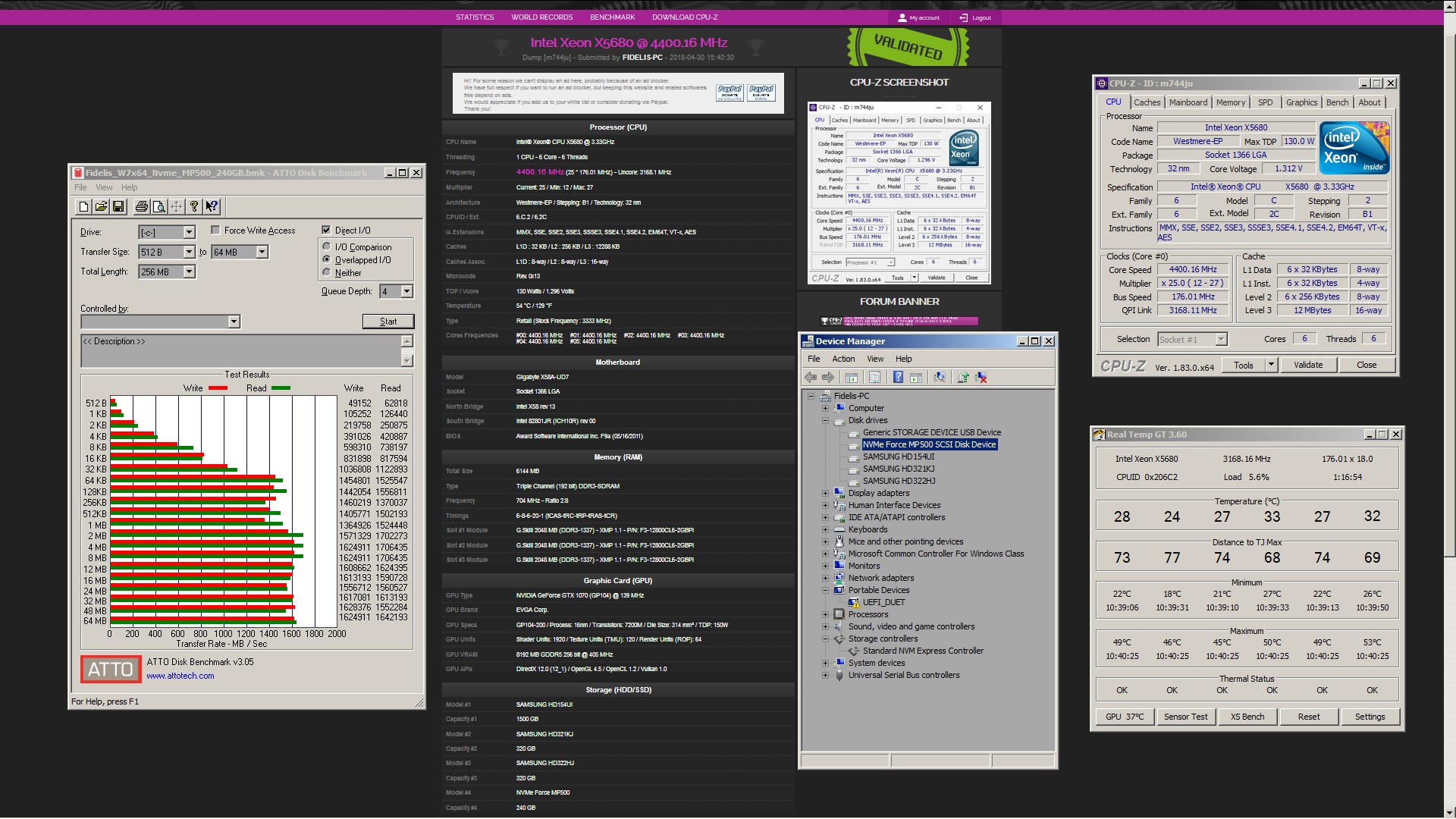Click the green VALIDATED badge
Screen dimensions: 1456x819
click(x=908, y=47)
